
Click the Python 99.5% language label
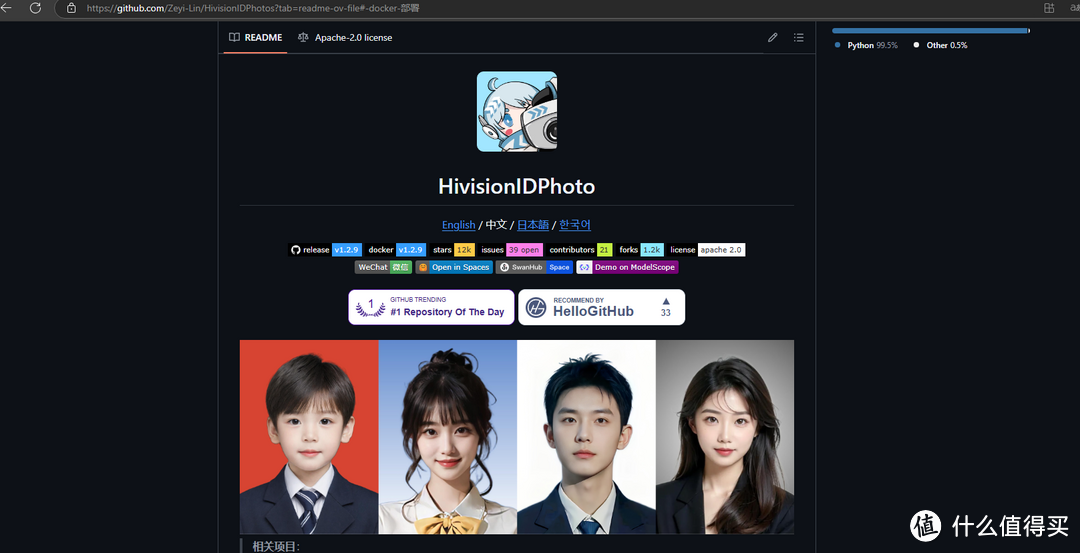[x=866, y=45]
